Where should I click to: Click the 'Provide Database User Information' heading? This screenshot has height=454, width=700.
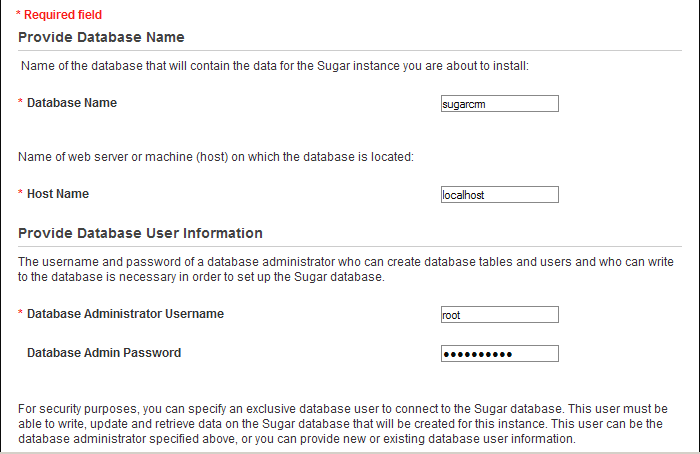click(x=140, y=233)
